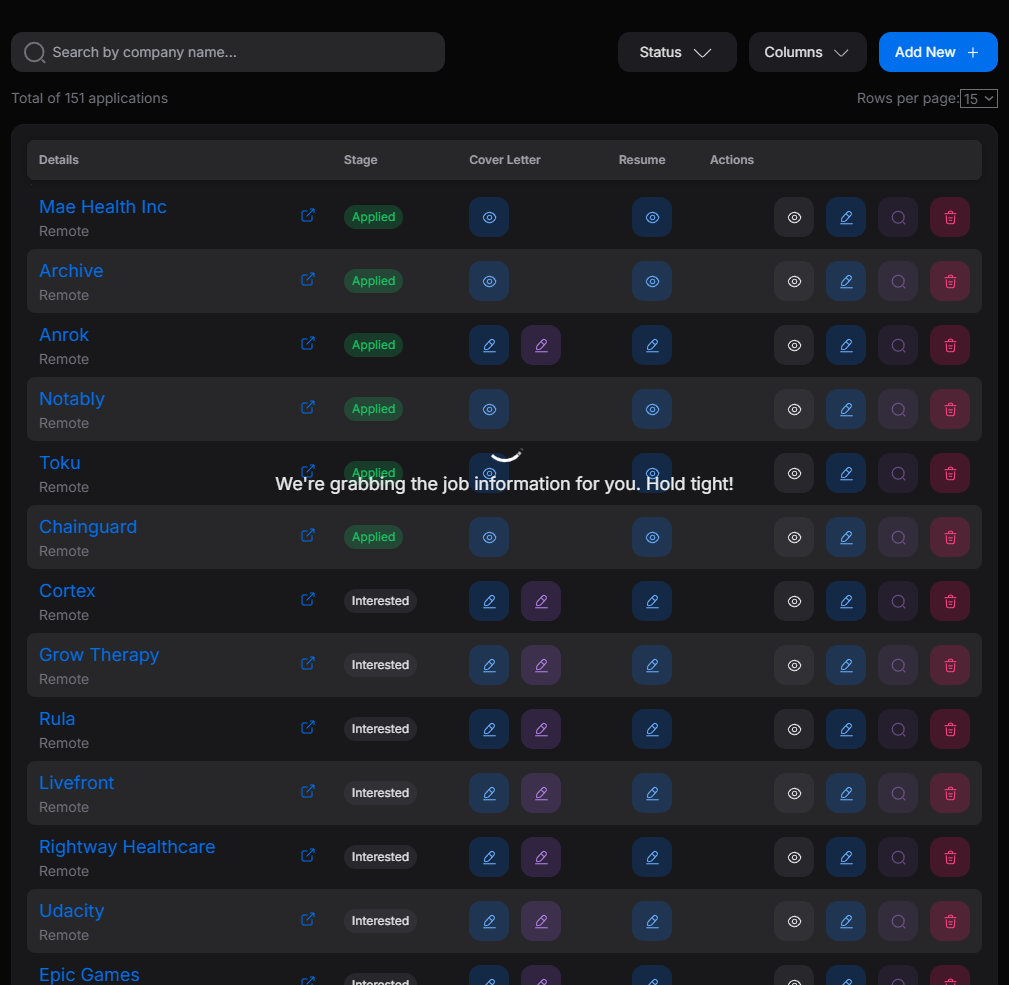Open the Udacity company link
The height and width of the screenshot is (985, 1009).
[71, 910]
